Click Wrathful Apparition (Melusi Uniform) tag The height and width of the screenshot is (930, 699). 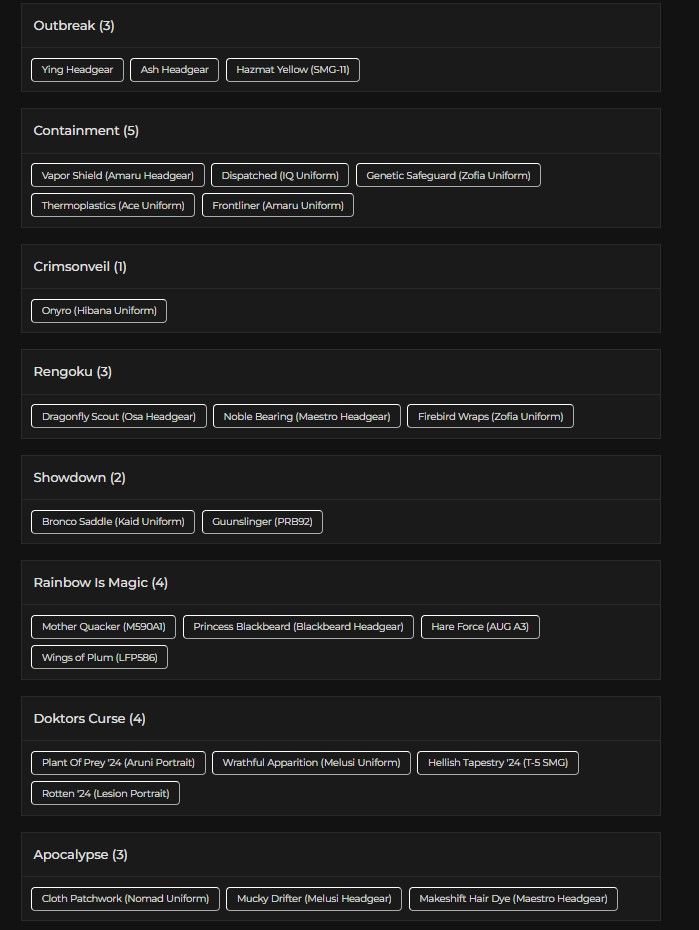click(311, 763)
